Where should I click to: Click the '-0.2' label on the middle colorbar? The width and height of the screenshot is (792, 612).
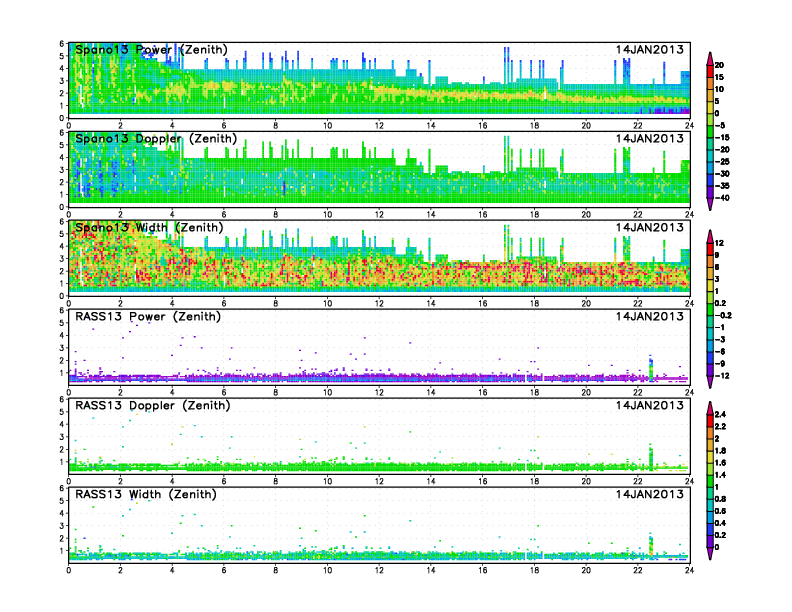723,315
